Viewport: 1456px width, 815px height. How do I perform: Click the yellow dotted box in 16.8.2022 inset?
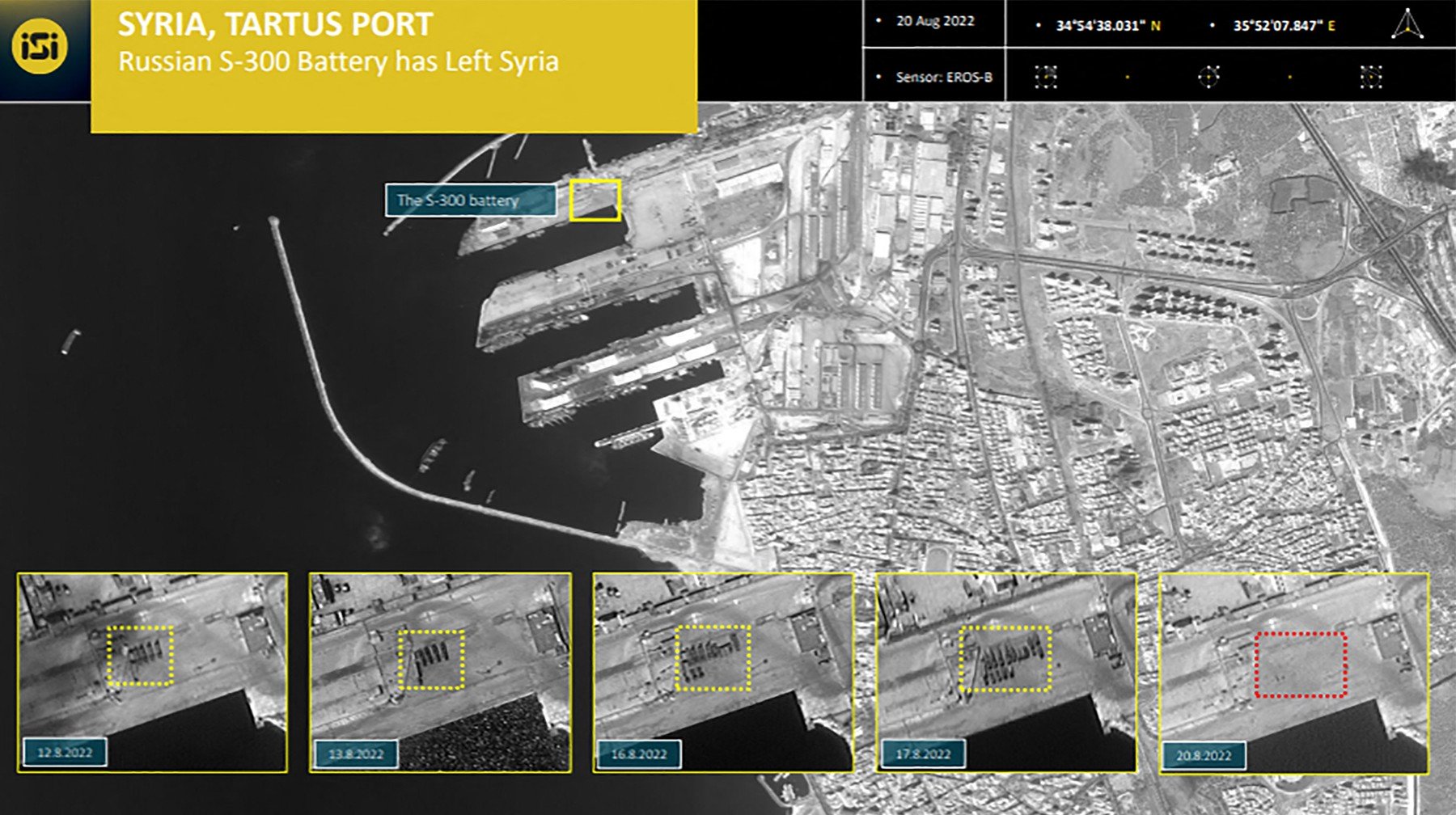click(713, 657)
